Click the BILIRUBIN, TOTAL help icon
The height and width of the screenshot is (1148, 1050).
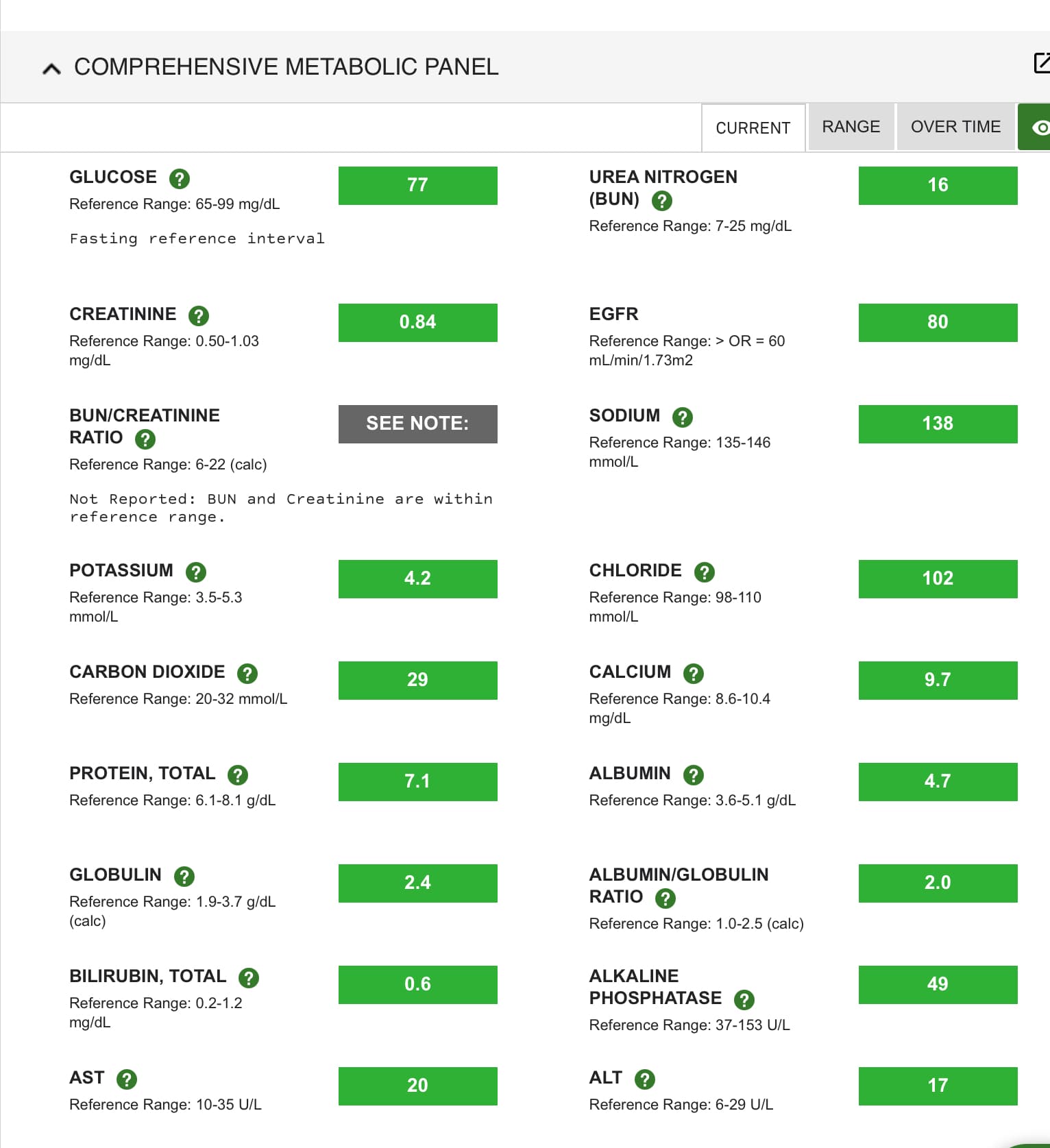pyautogui.click(x=249, y=978)
